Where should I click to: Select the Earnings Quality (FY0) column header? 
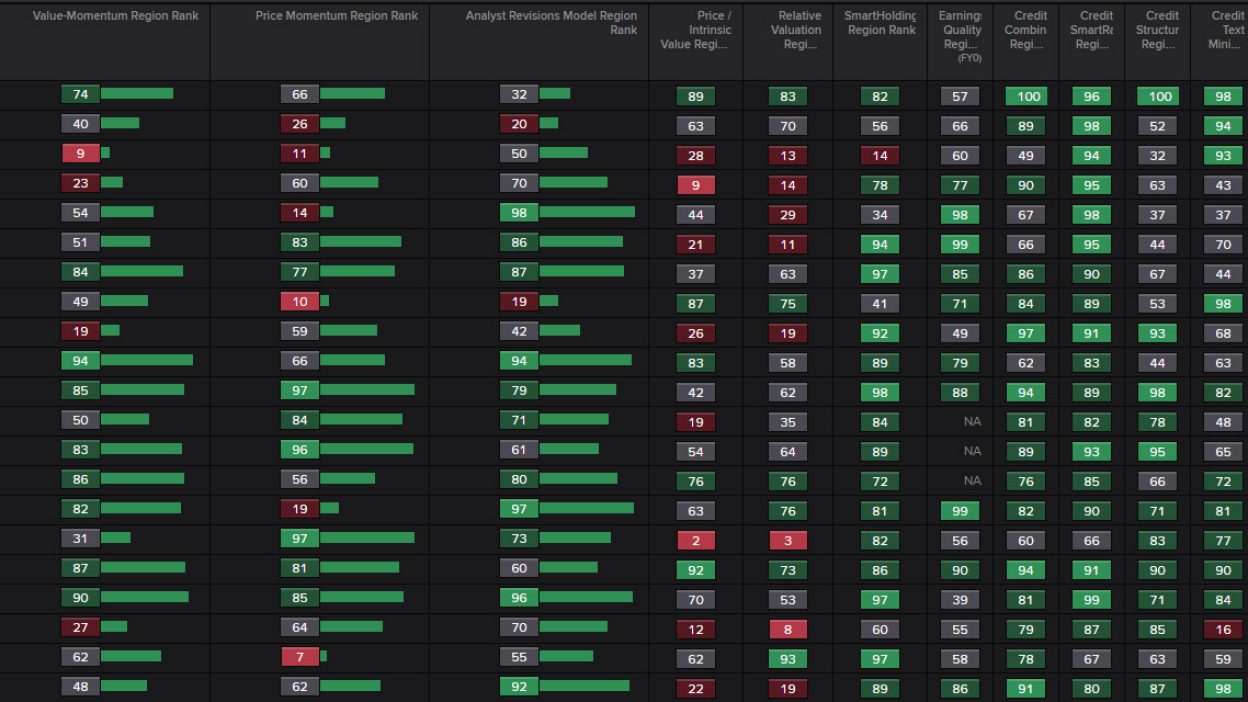coord(960,37)
